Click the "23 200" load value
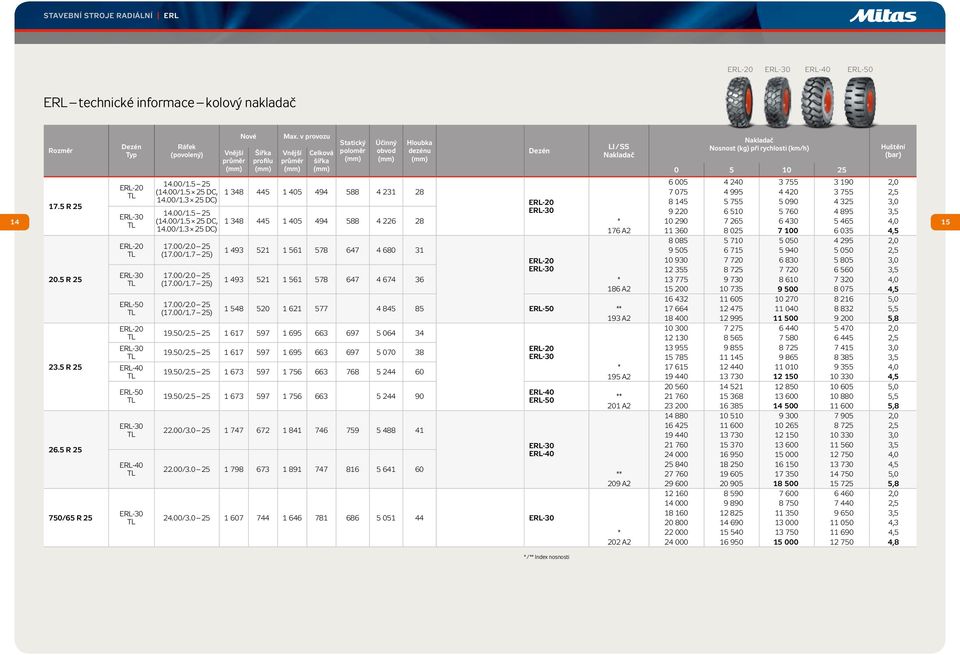 676,406
